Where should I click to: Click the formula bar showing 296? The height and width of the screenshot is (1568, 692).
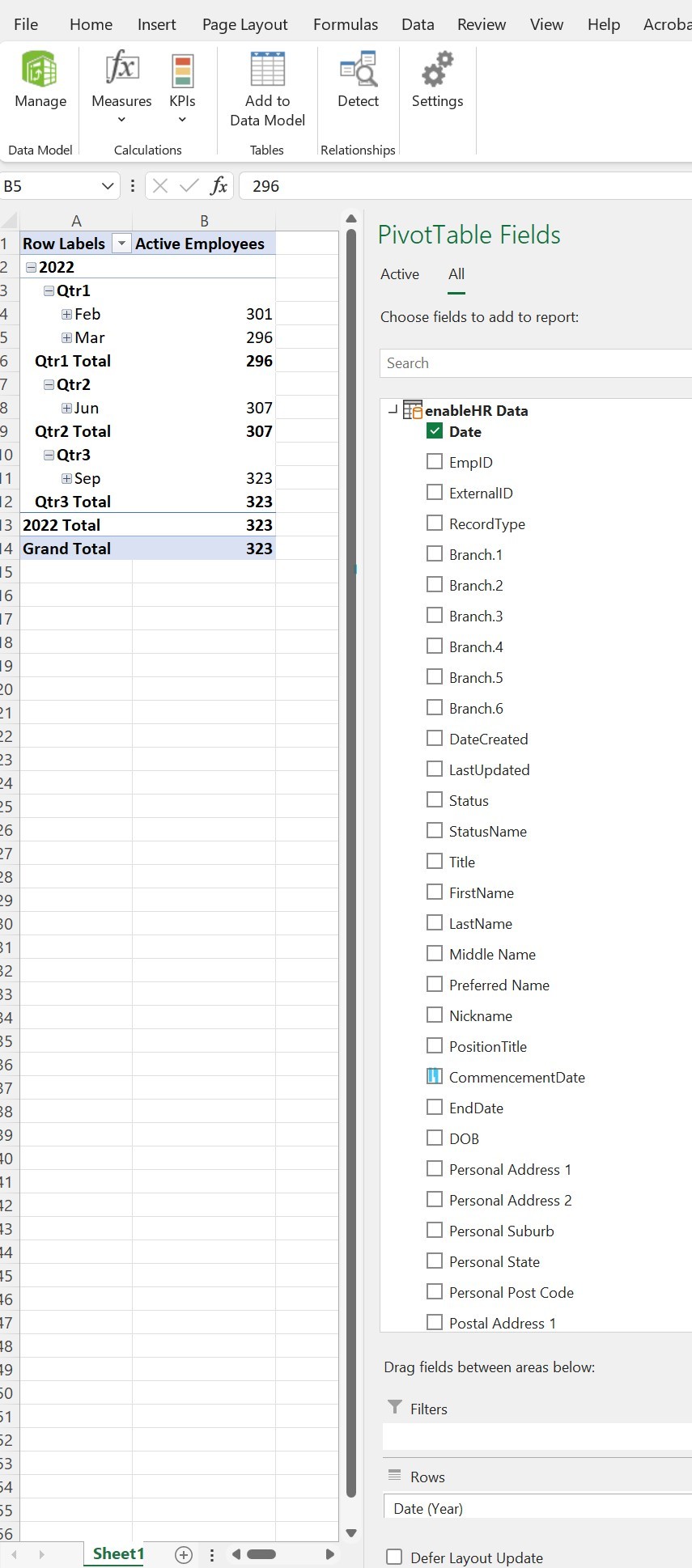pyautogui.click(x=467, y=186)
